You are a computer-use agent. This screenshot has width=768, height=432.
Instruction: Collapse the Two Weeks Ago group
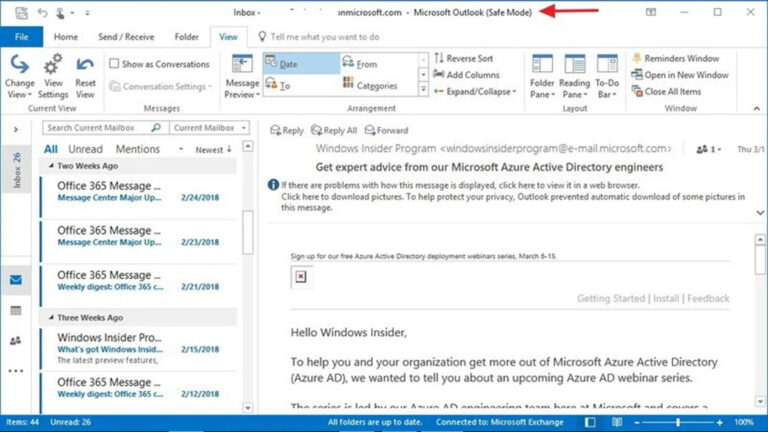click(51, 166)
